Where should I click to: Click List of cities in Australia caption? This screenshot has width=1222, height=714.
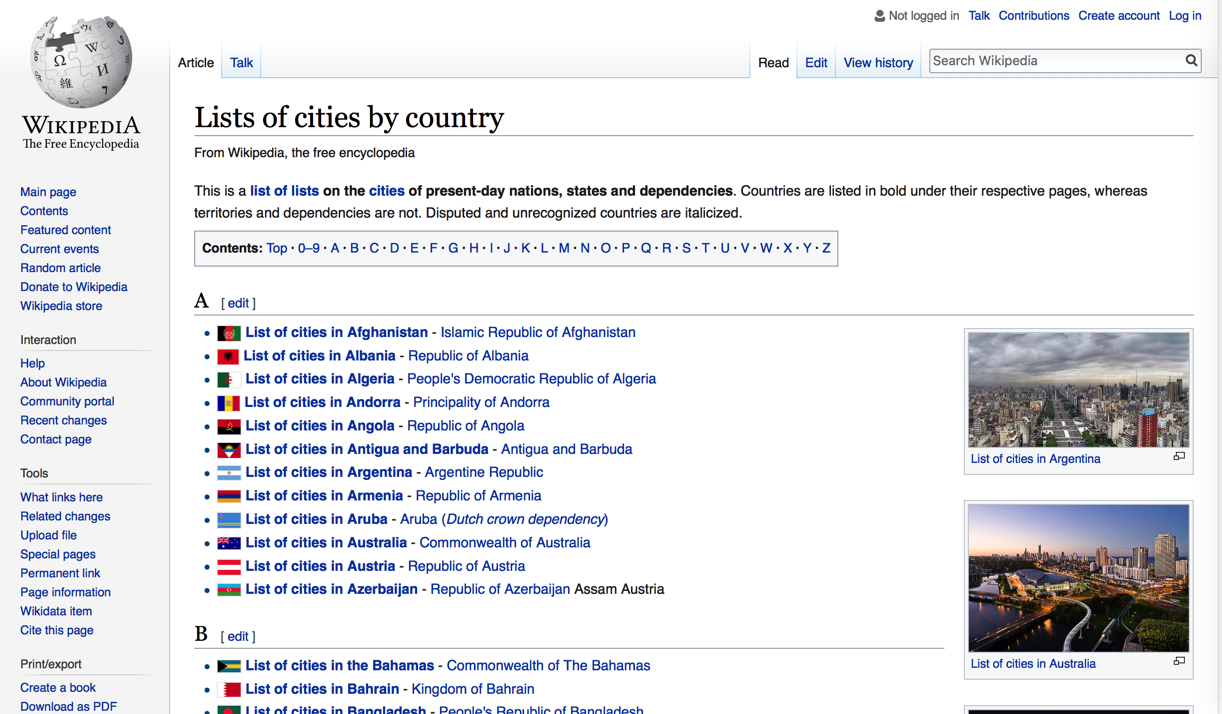tap(1033, 664)
